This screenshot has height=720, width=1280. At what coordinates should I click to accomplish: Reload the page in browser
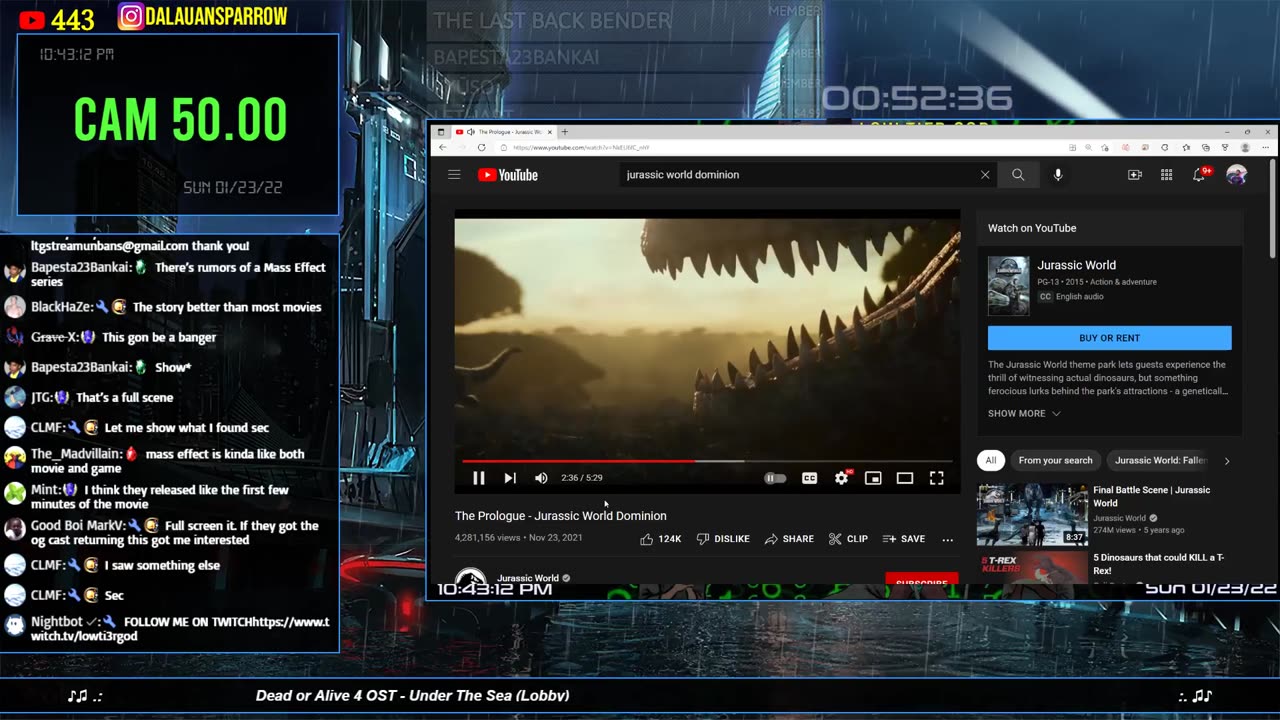[x=481, y=147]
